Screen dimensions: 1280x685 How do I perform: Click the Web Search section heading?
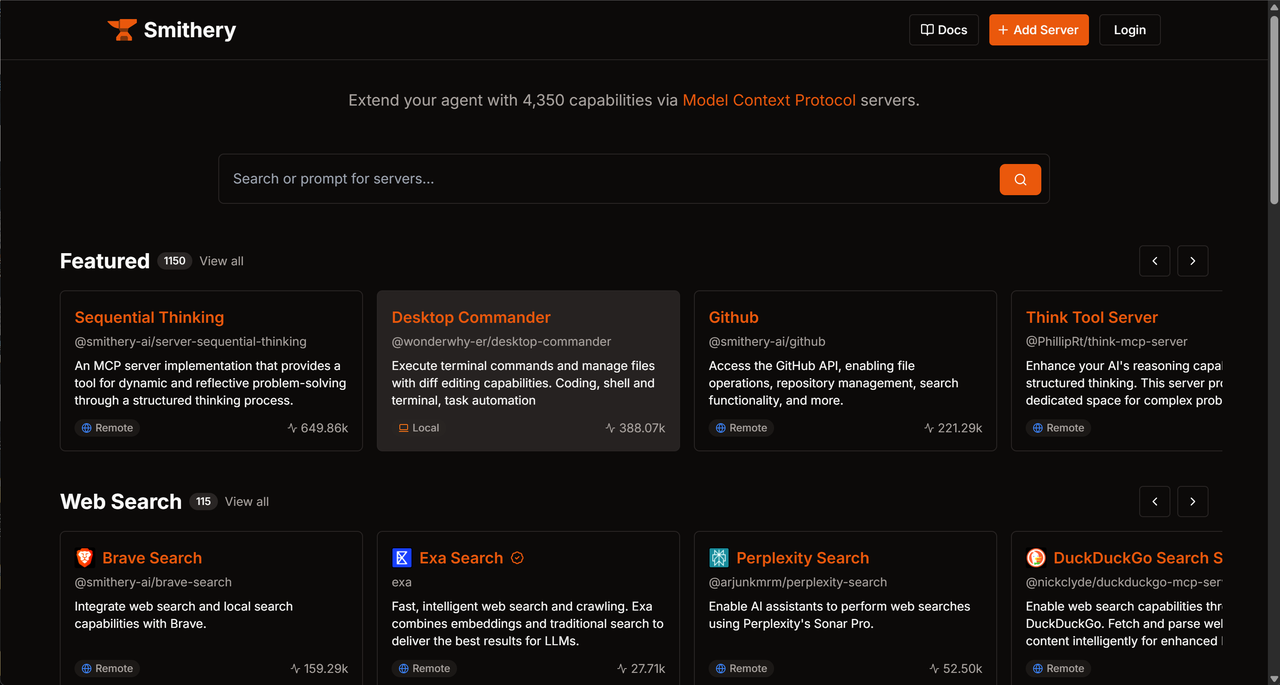point(121,502)
